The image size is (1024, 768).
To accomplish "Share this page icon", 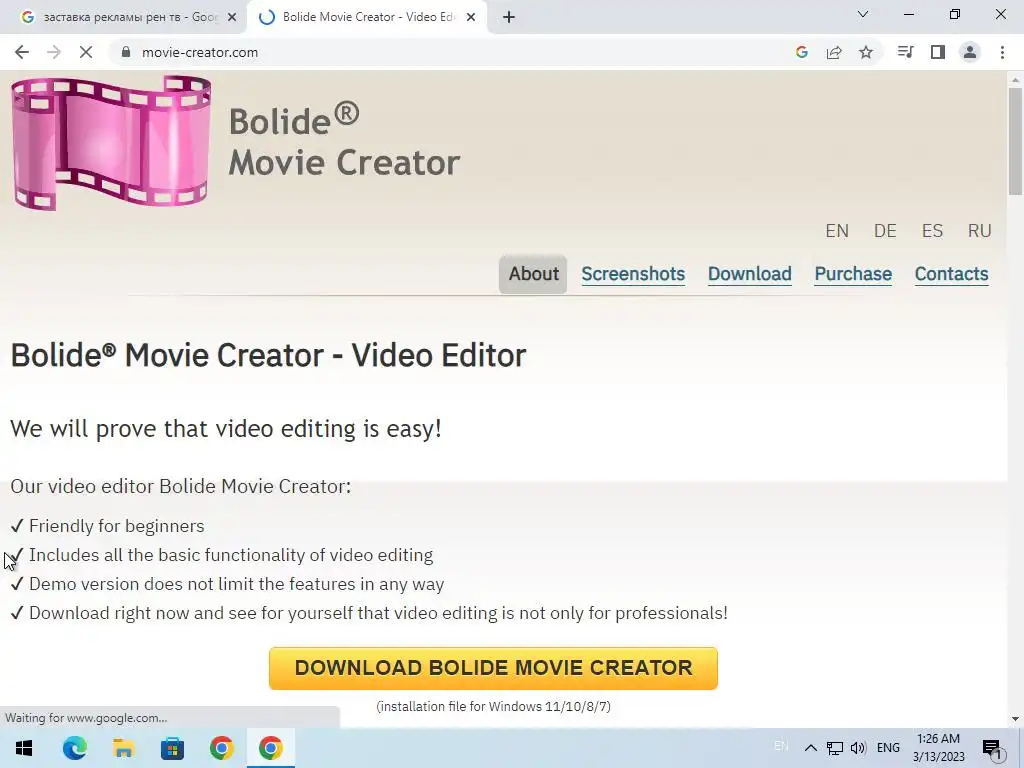I will coord(834,52).
